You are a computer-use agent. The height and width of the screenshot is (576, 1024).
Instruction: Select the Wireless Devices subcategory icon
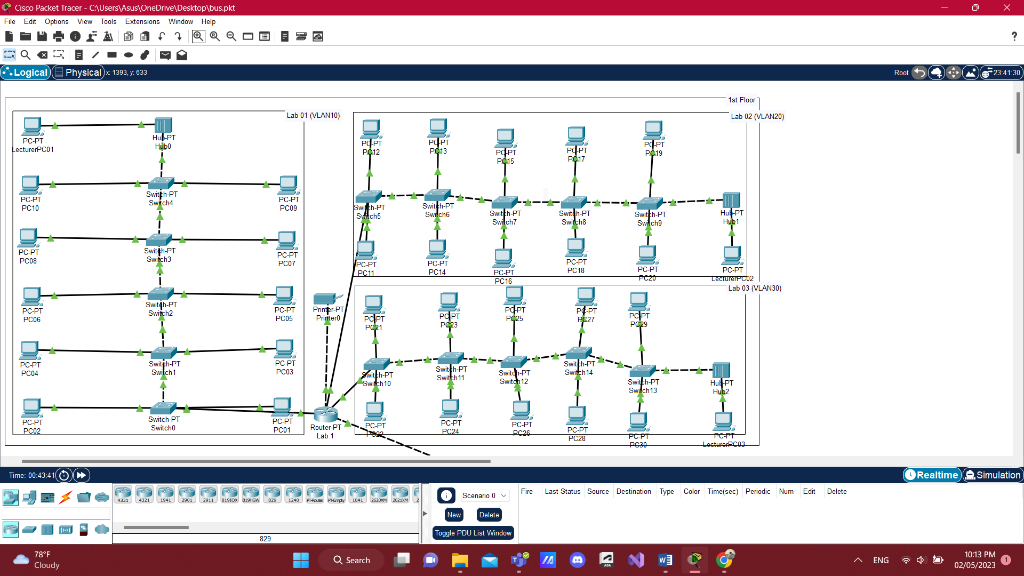point(65,529)
